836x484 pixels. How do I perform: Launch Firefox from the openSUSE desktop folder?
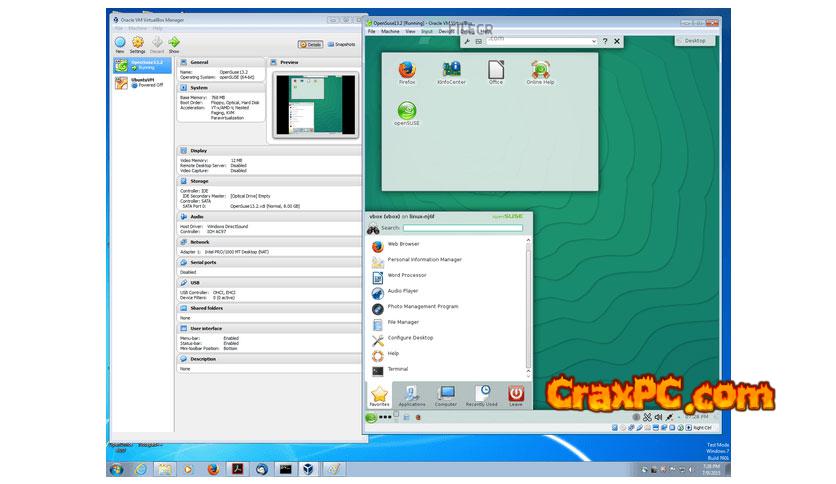pos(406,71)
